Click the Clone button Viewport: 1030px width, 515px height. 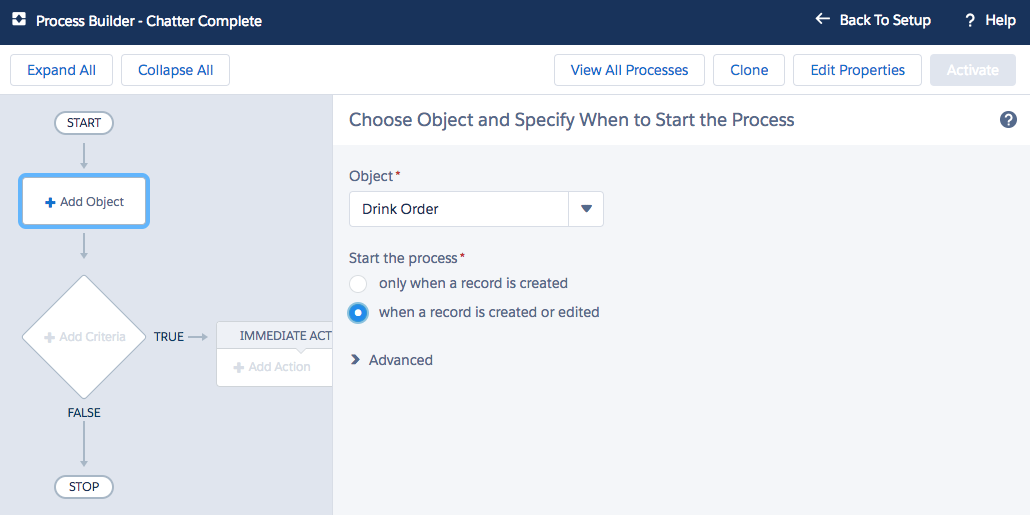click(x=749, y=70)
